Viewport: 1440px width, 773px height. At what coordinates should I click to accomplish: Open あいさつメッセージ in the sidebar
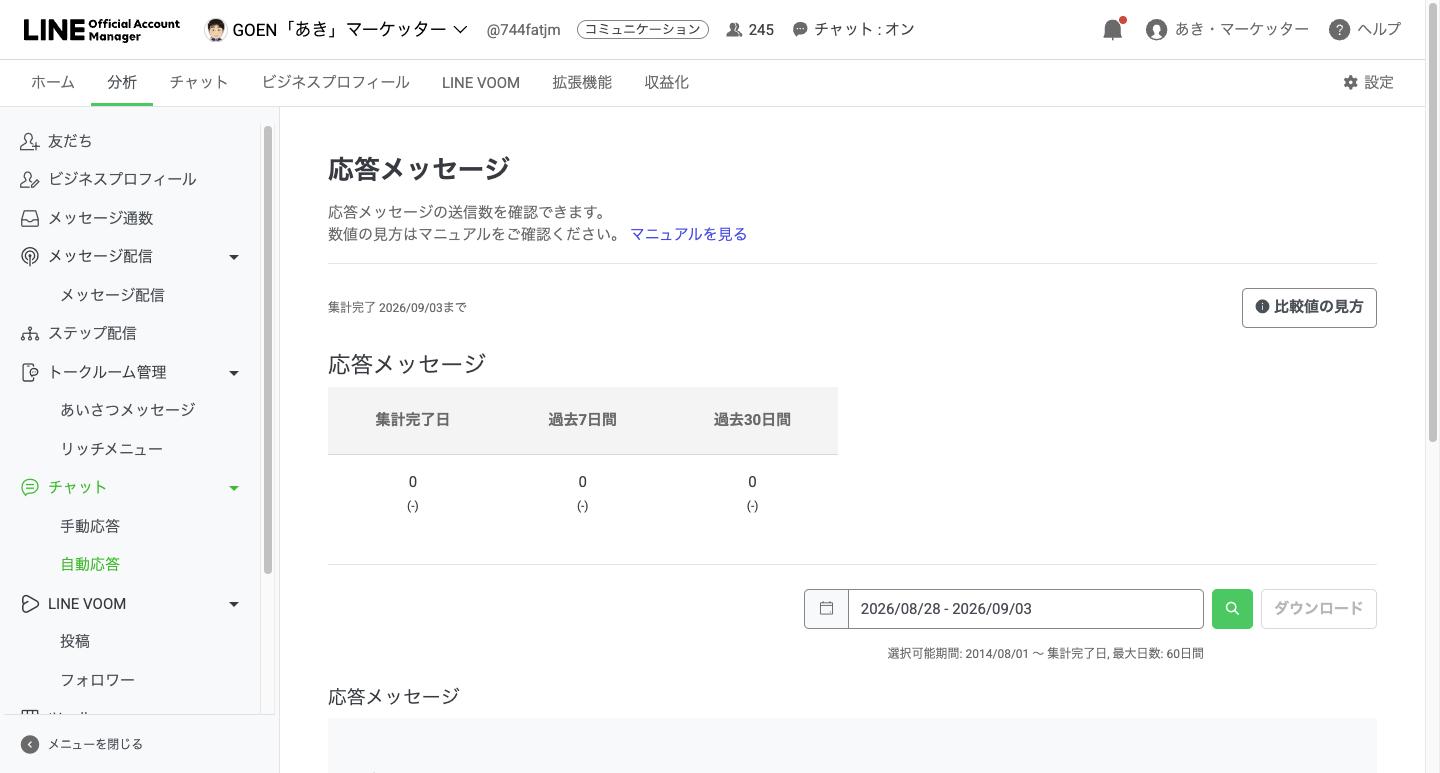click(127, 410)
